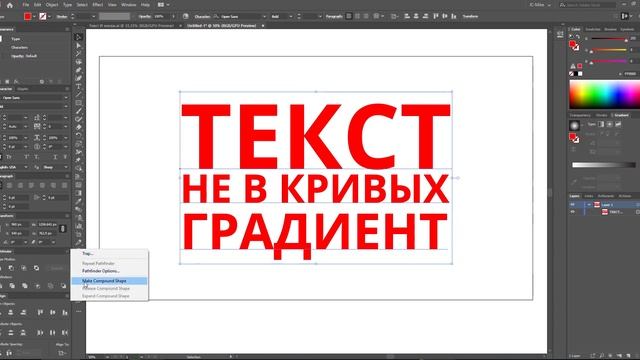The image size is (640, 360).
Task: Collapse the Layer 1 disclosure arrow
Action: pyautogui.click(x=589, y=204)
